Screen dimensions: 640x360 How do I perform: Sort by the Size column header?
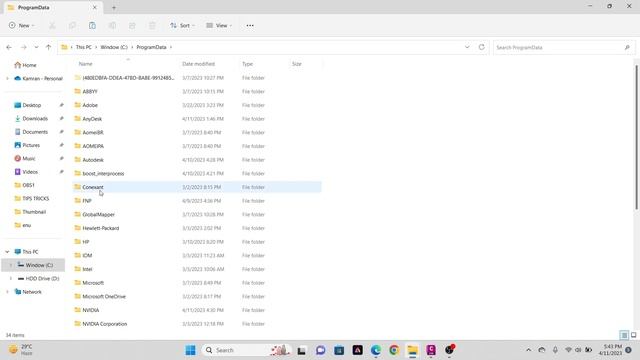point(297,64)
